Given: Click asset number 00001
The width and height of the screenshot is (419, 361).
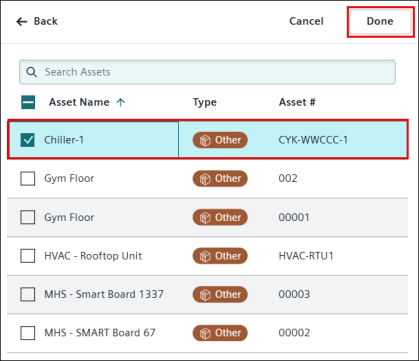Looking at the screenshot, I should tap(294, 217).
